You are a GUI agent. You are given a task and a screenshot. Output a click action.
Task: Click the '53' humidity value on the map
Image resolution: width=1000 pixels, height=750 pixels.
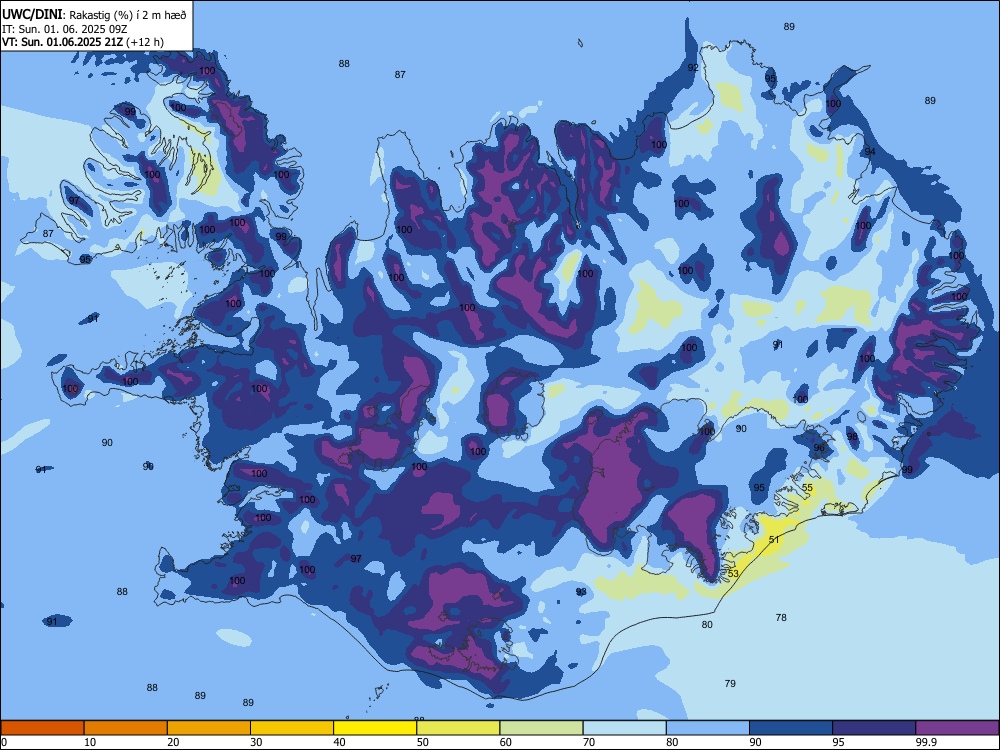pyautogui.click(x=733, y=573)
